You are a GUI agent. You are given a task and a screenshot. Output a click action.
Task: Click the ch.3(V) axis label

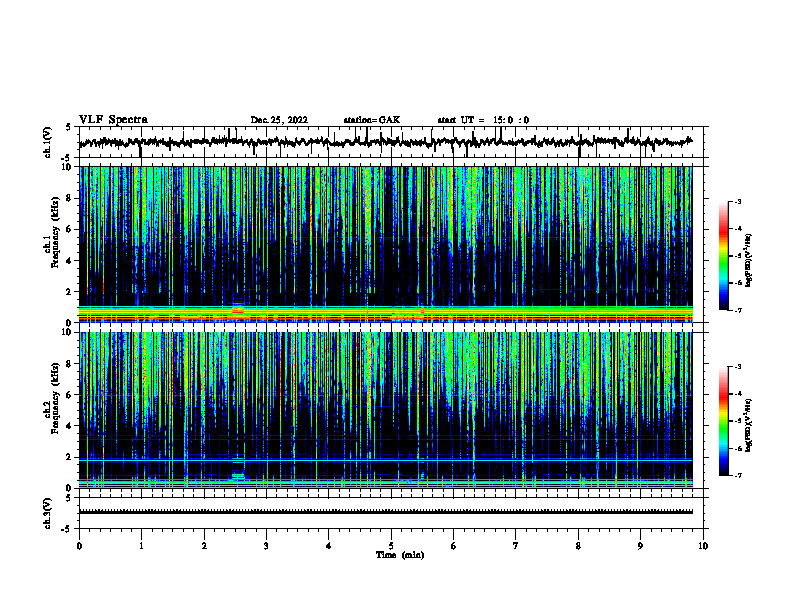(x=48, y=513)
